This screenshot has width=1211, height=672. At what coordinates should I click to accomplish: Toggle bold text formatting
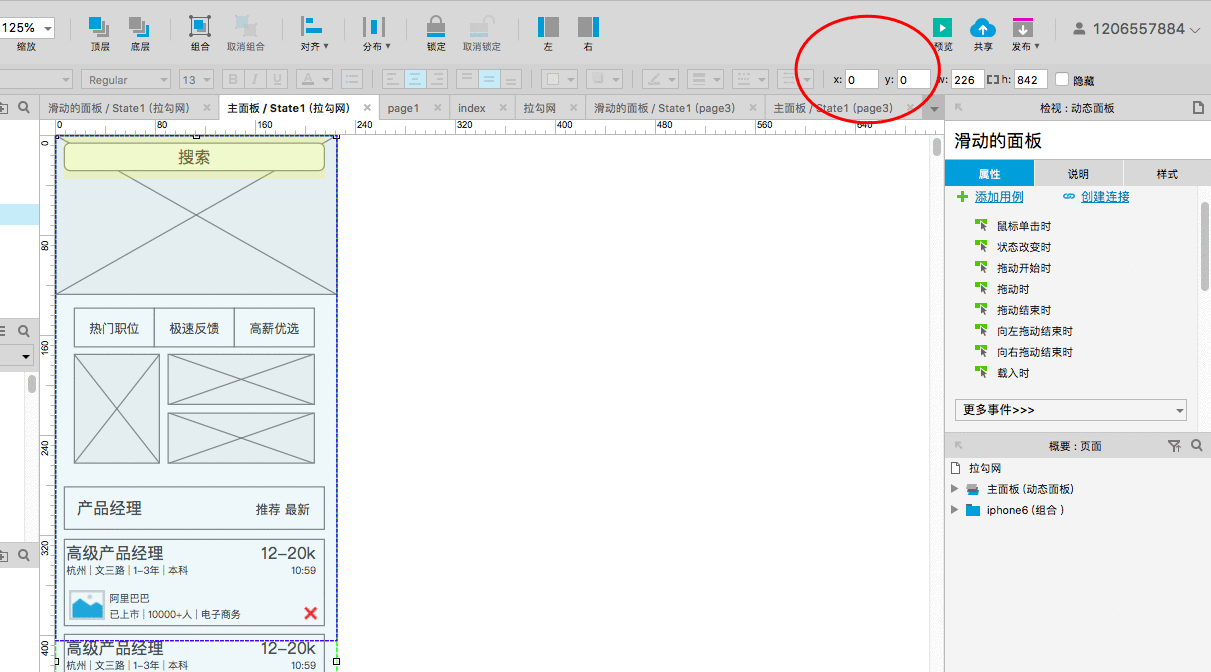[x=233, y=79]
